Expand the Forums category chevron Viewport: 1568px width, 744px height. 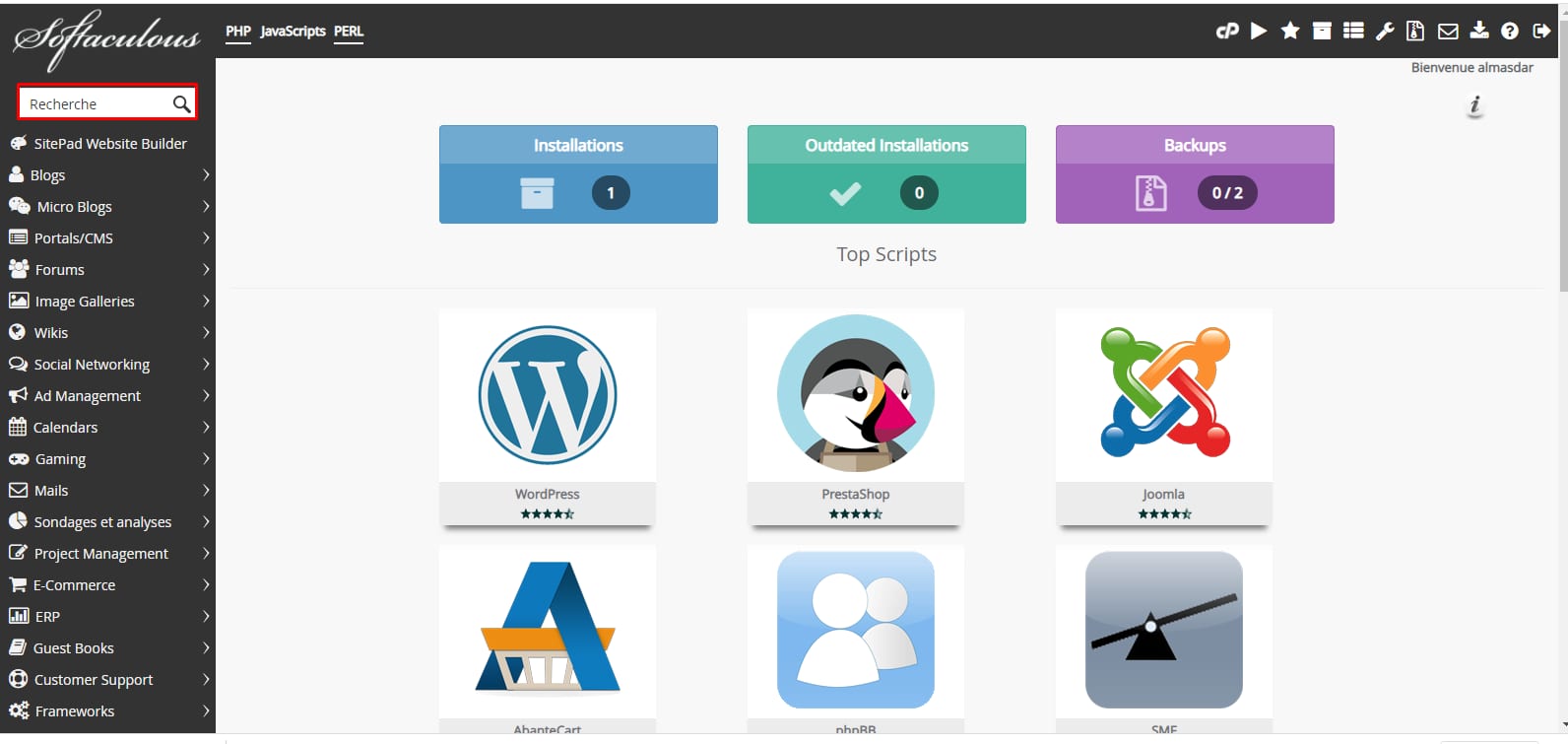pyautogui.click(x=206, y=269)
